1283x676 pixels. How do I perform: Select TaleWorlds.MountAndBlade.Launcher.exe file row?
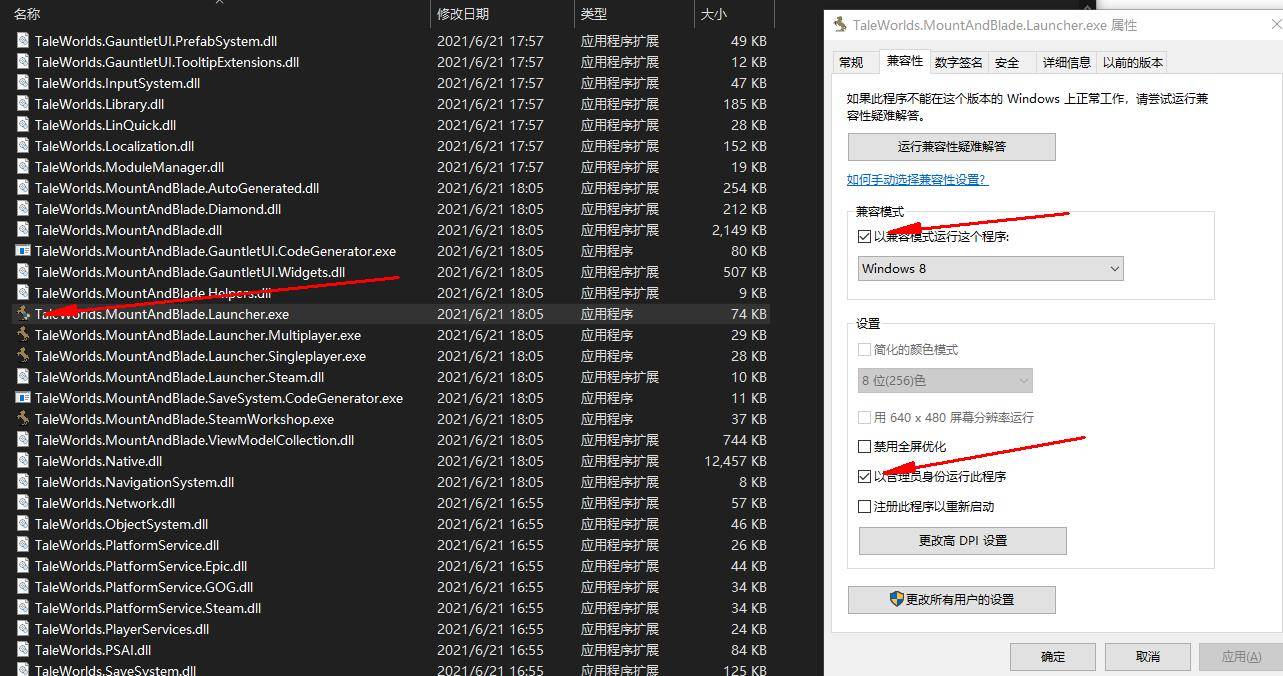pyautogui.click(x=392, y=314)
